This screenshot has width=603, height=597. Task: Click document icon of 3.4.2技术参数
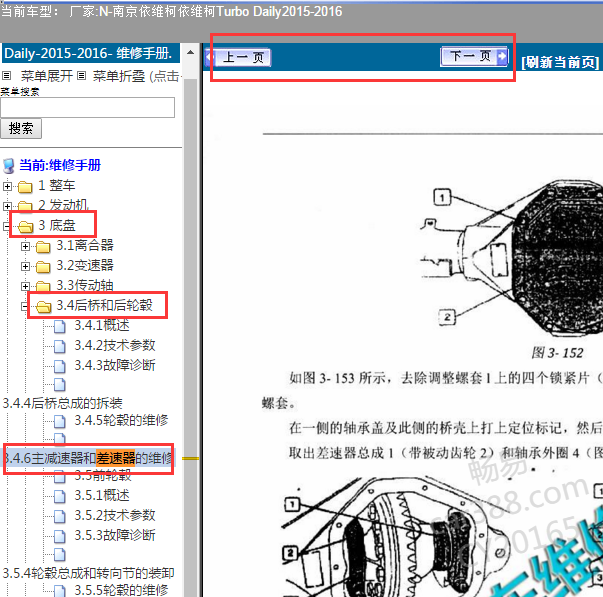(x=60, y=347)
